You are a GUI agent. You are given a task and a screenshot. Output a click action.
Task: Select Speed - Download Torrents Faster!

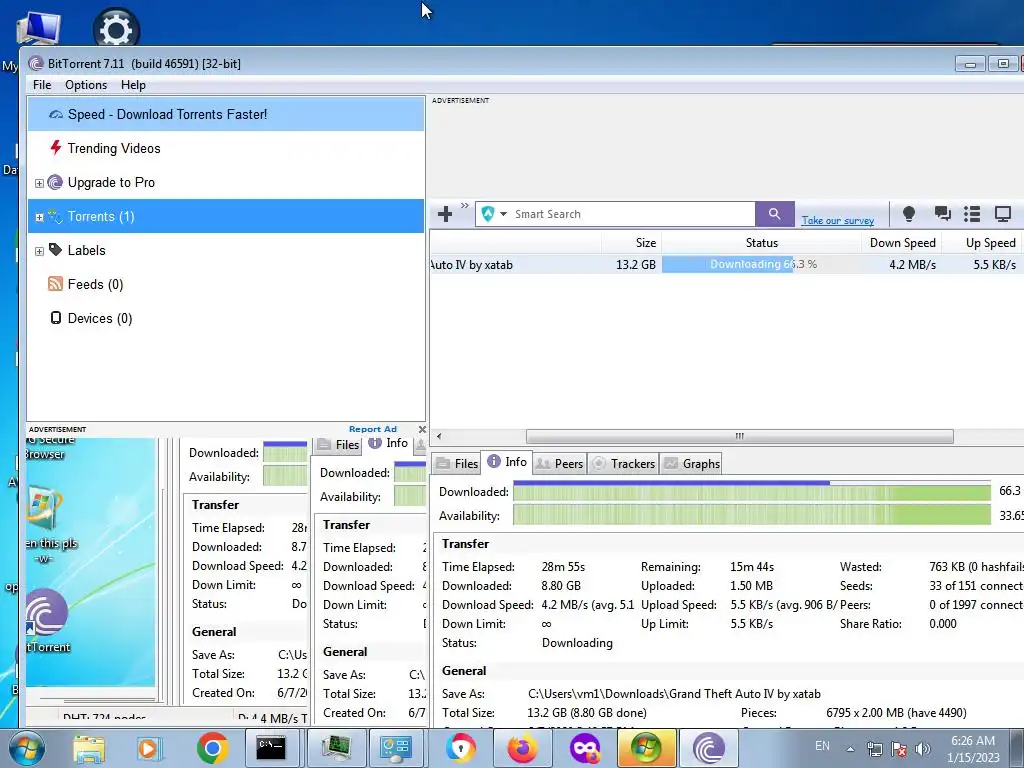pos(226,114)
